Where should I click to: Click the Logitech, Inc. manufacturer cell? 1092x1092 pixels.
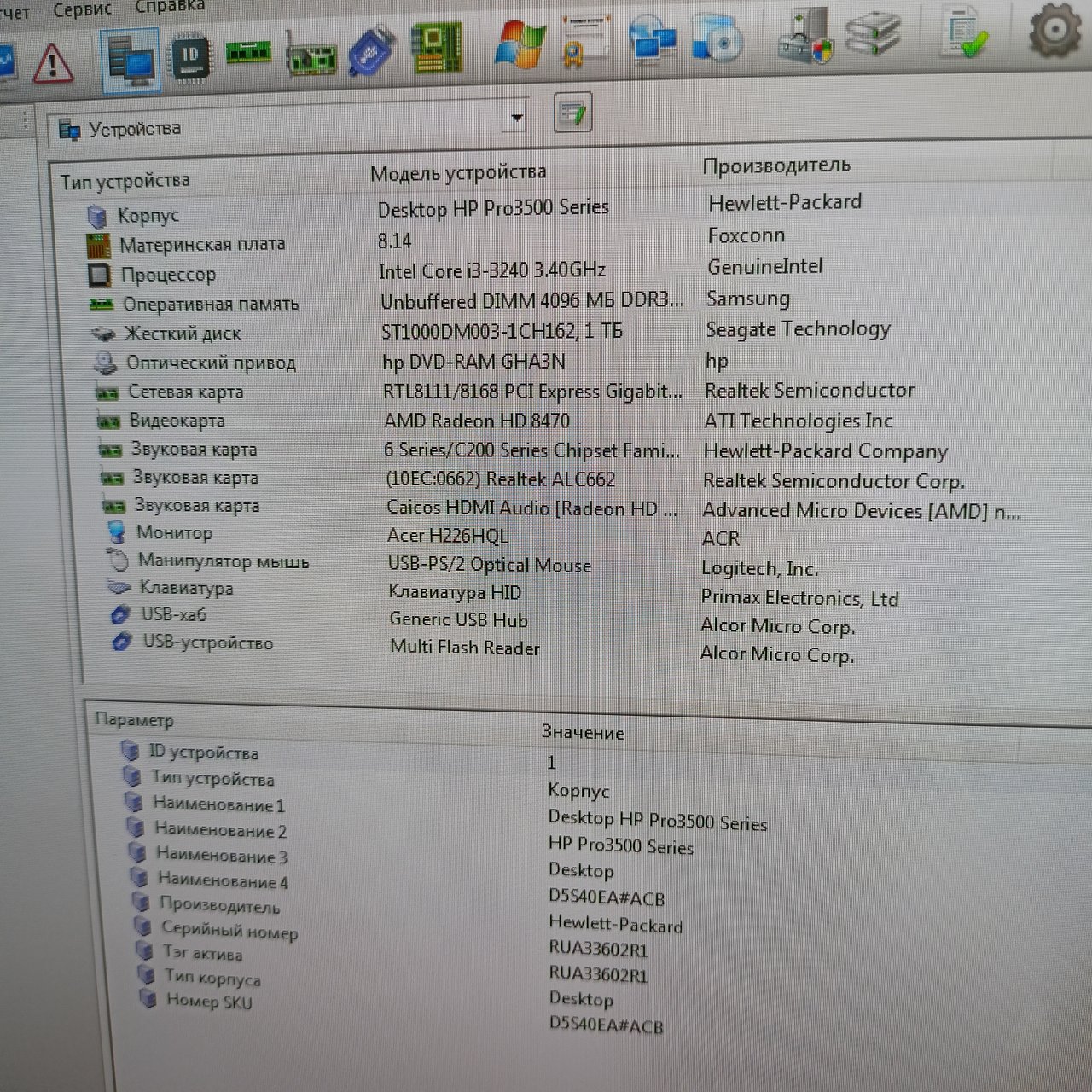click(759, 568)
